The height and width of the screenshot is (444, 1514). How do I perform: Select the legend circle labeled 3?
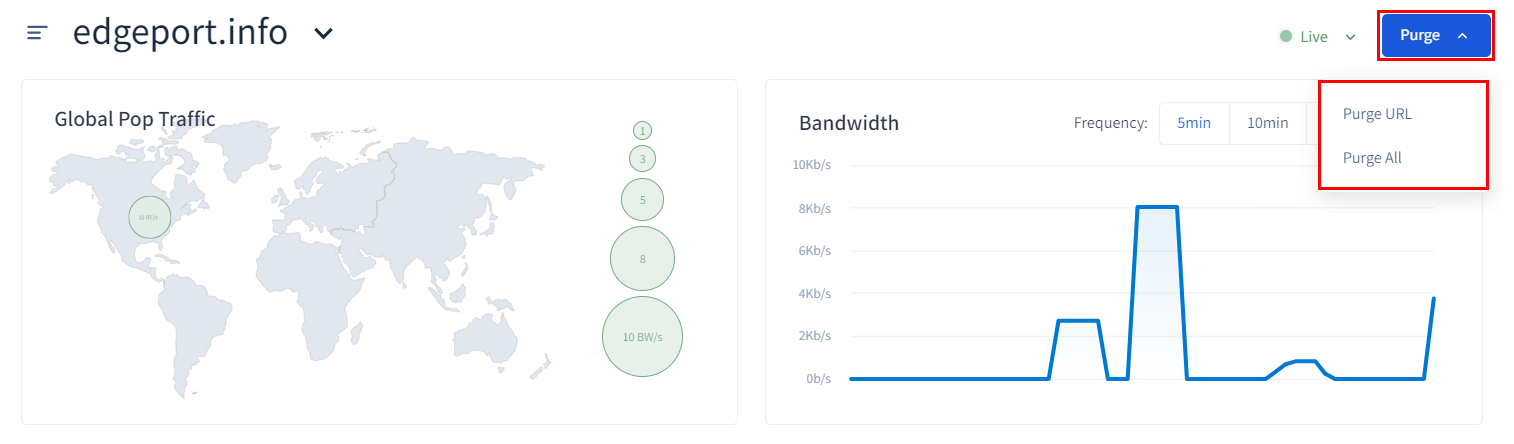click(642, 158)
